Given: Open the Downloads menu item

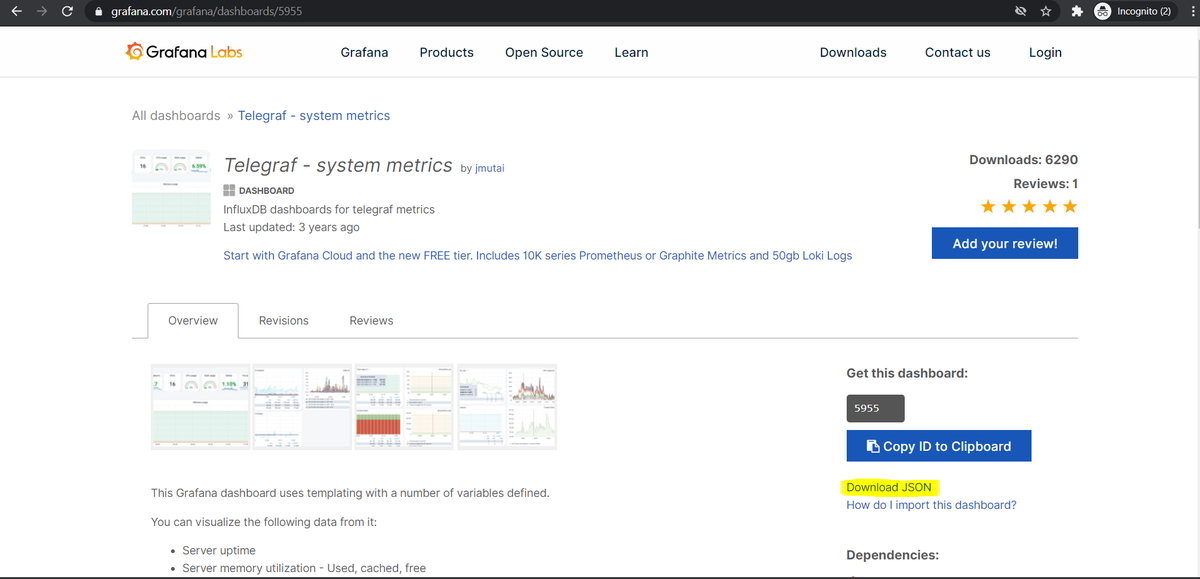Looking at the screenshot, I should [853, 52].
